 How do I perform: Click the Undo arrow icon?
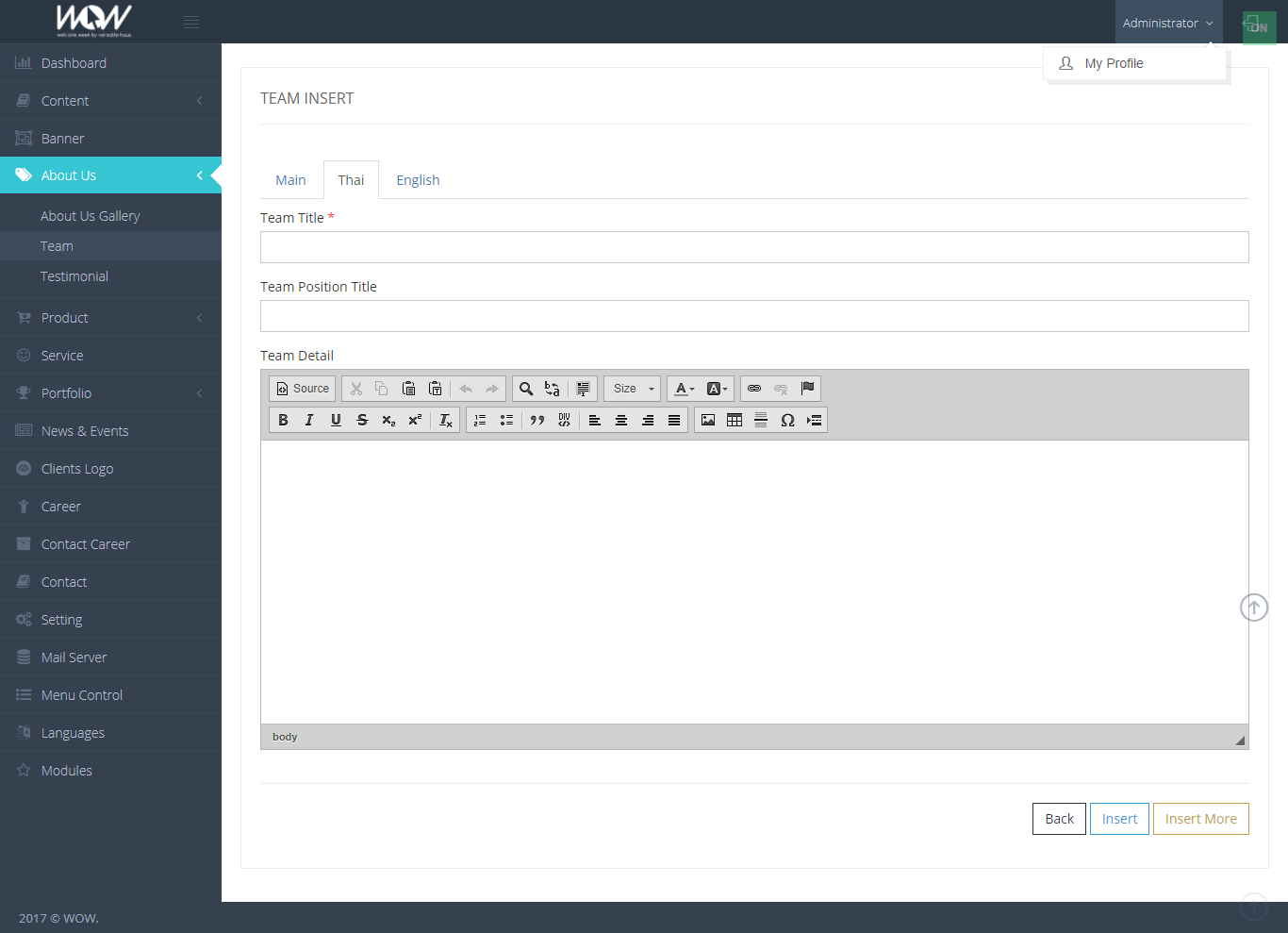click(x=466, y=389)
